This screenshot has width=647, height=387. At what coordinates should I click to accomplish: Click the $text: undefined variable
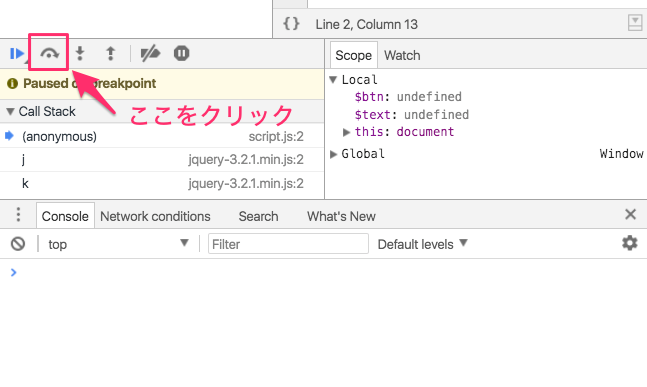point(411,115)
